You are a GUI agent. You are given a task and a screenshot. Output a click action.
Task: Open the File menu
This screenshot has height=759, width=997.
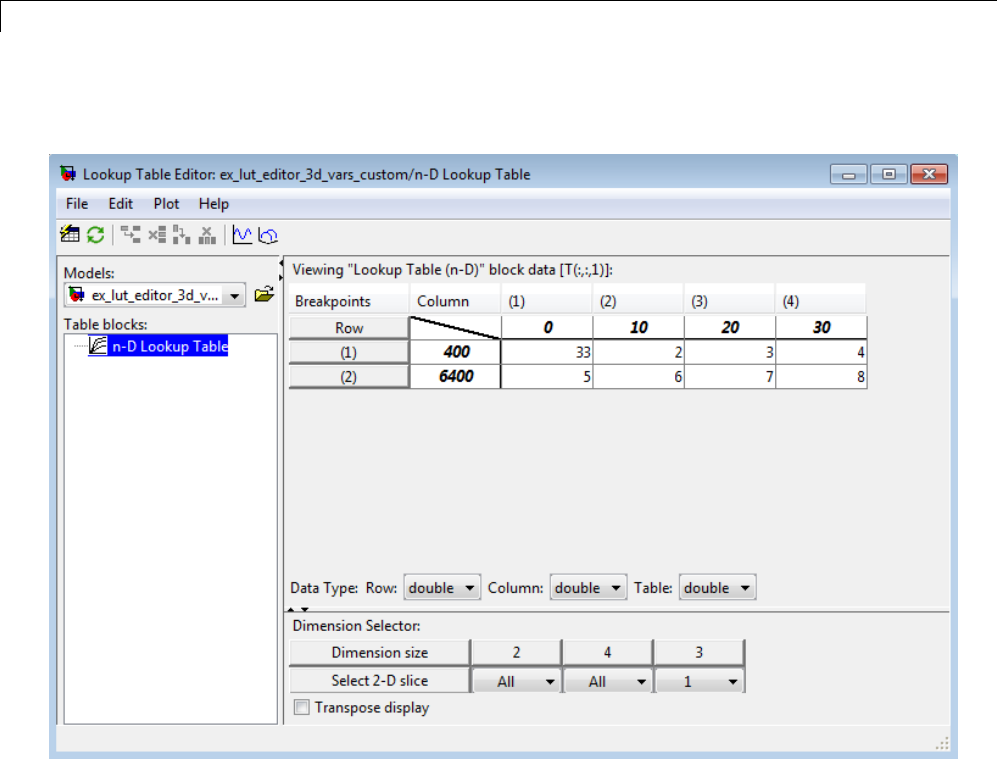tap(77, 204)
